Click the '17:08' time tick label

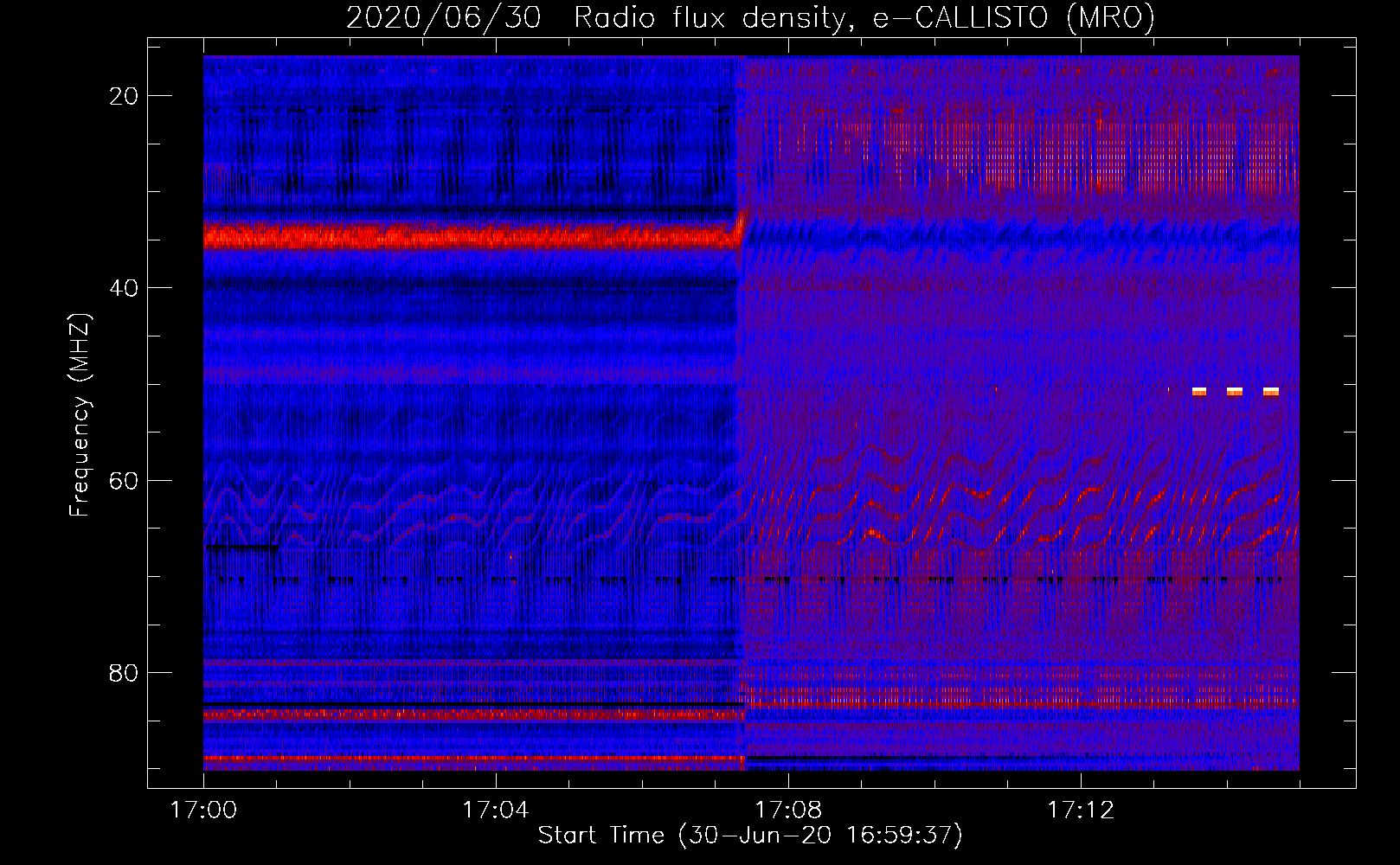(x=787, y=810)
